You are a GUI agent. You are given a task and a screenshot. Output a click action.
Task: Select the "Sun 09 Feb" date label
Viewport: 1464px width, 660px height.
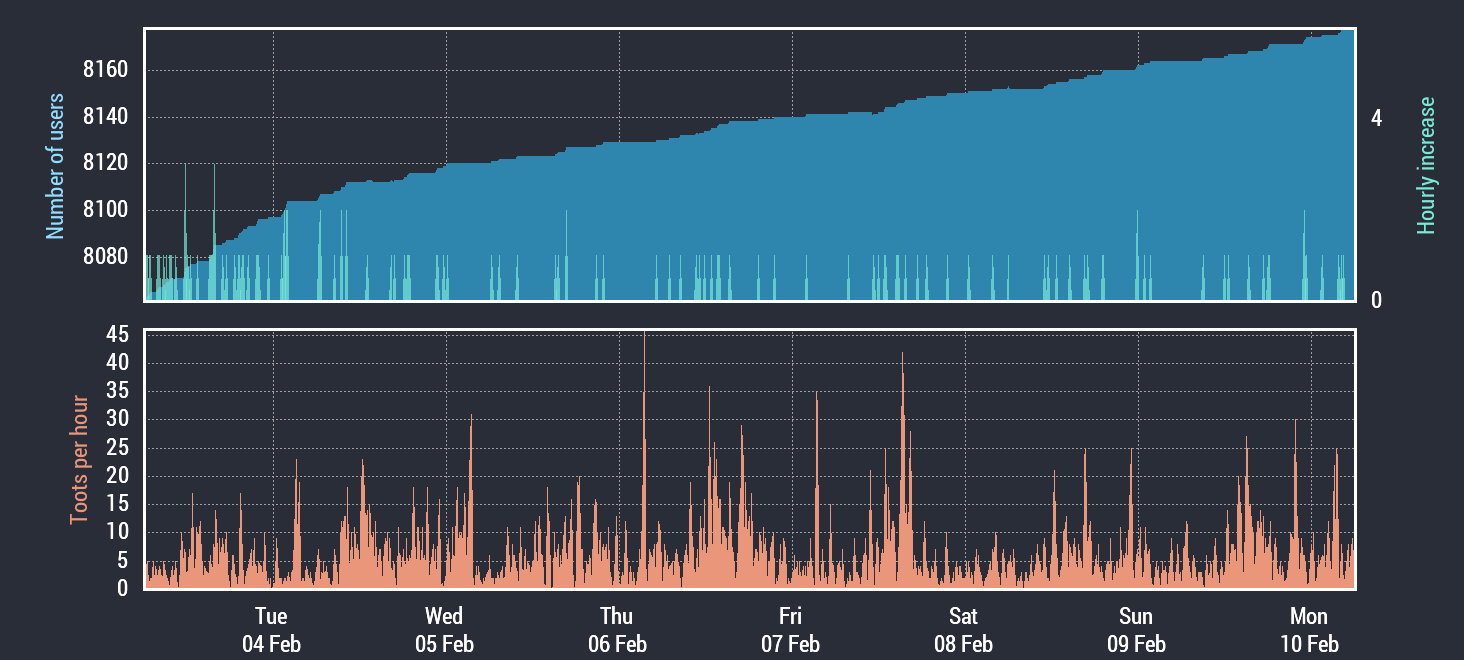pyautogui.click(x=1136, y=629)
